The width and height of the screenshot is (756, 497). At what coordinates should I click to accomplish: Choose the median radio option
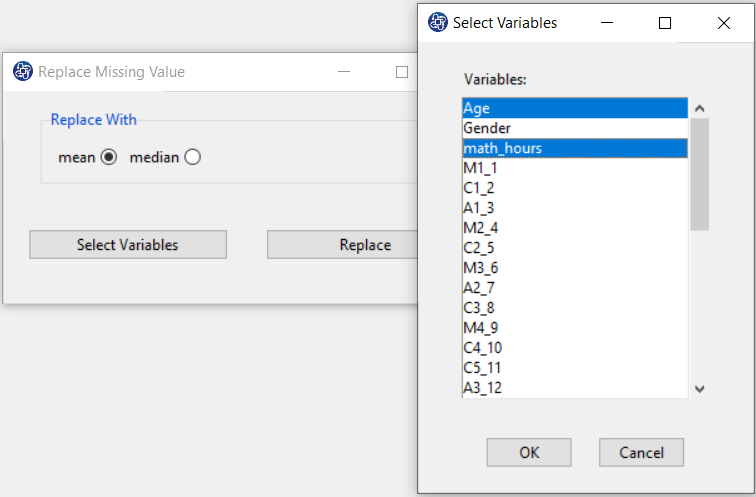pos(192,157)
